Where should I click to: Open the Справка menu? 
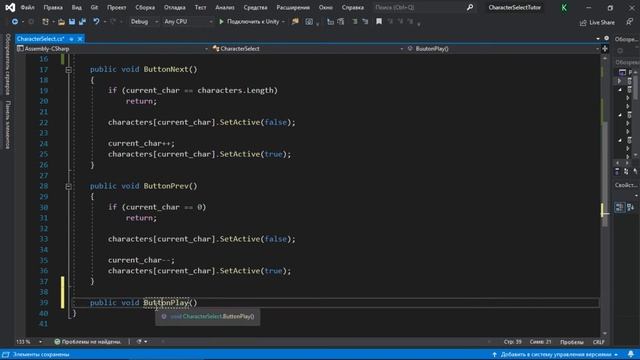(353, 7)
